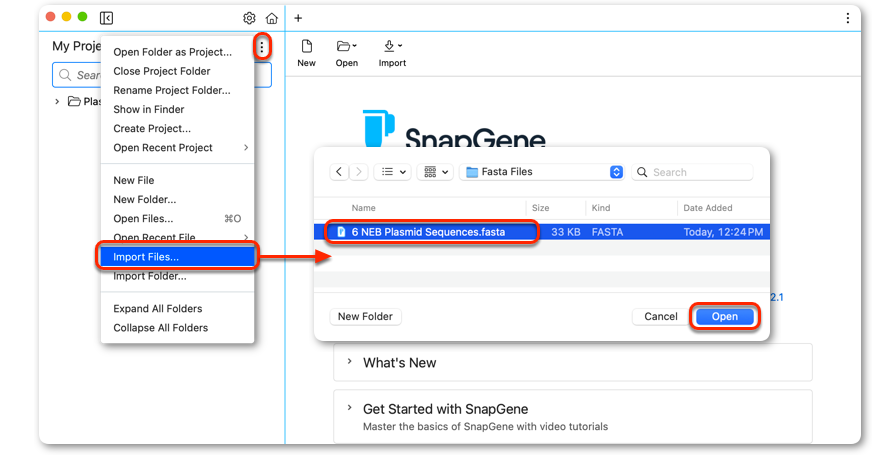Change list view mode in file dialog

point(393,172)
